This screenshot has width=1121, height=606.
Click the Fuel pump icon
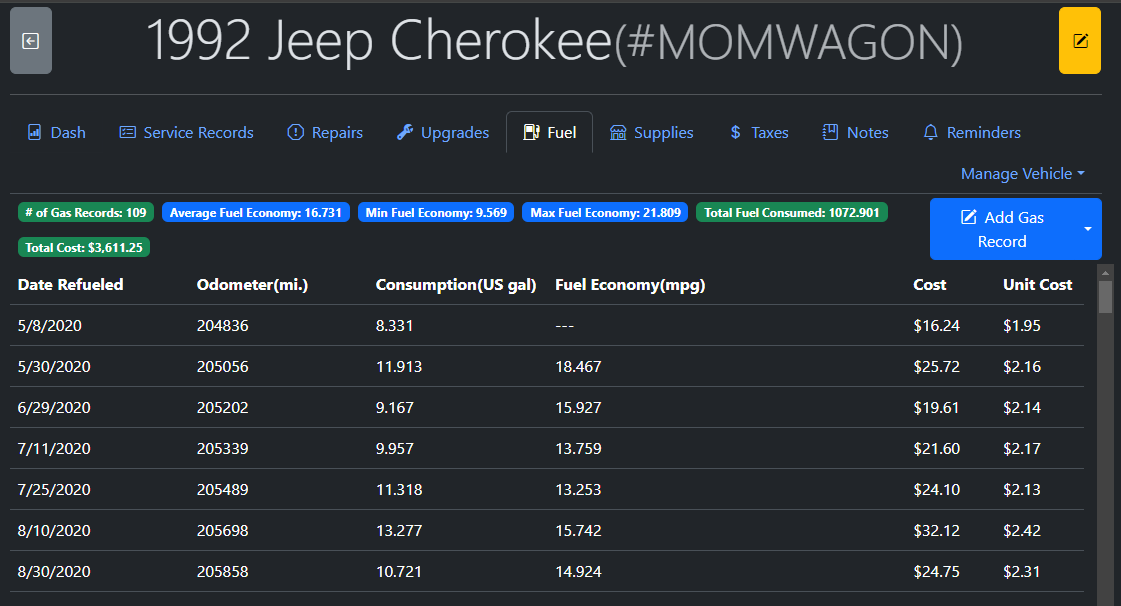pyautogui.click(x=531, y=132)
